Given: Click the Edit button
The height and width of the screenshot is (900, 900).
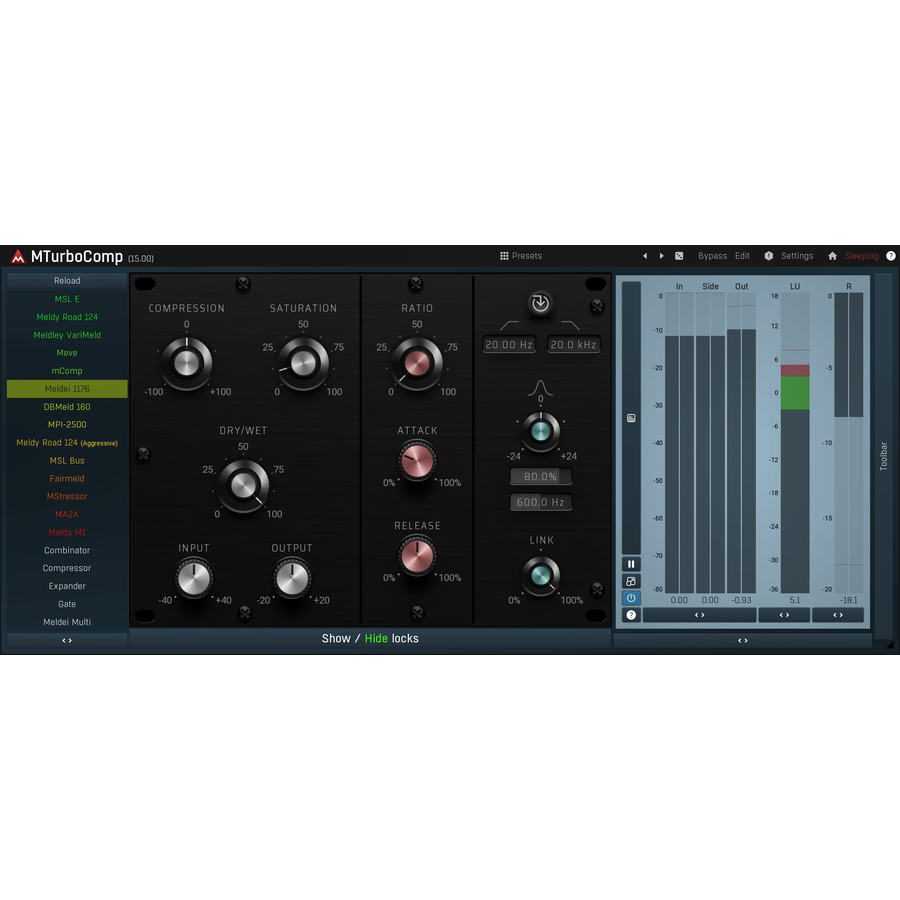Looking at the screenshot, I should 742,256.
